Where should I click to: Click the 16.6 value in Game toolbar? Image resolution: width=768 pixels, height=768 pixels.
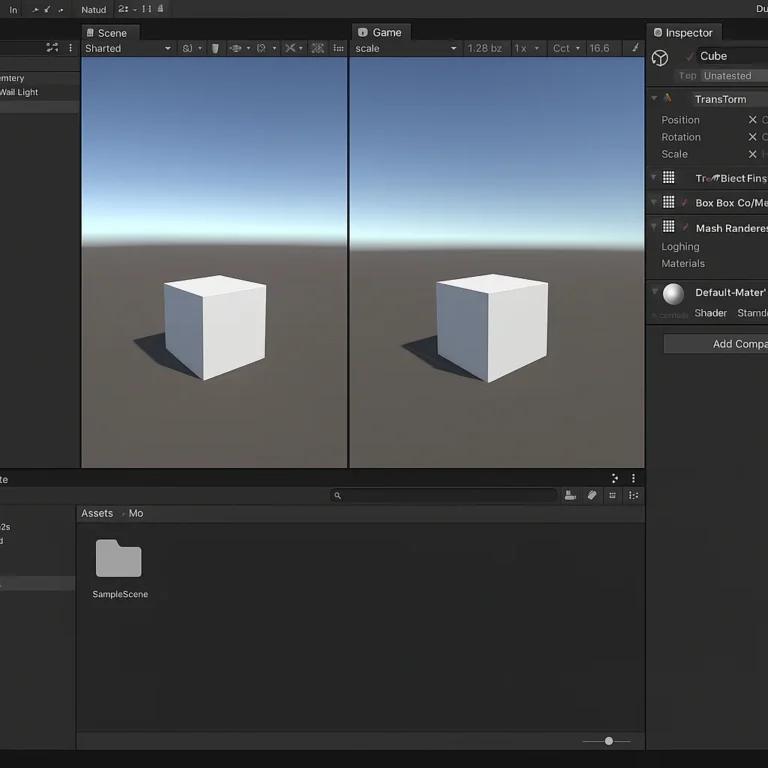599,48
